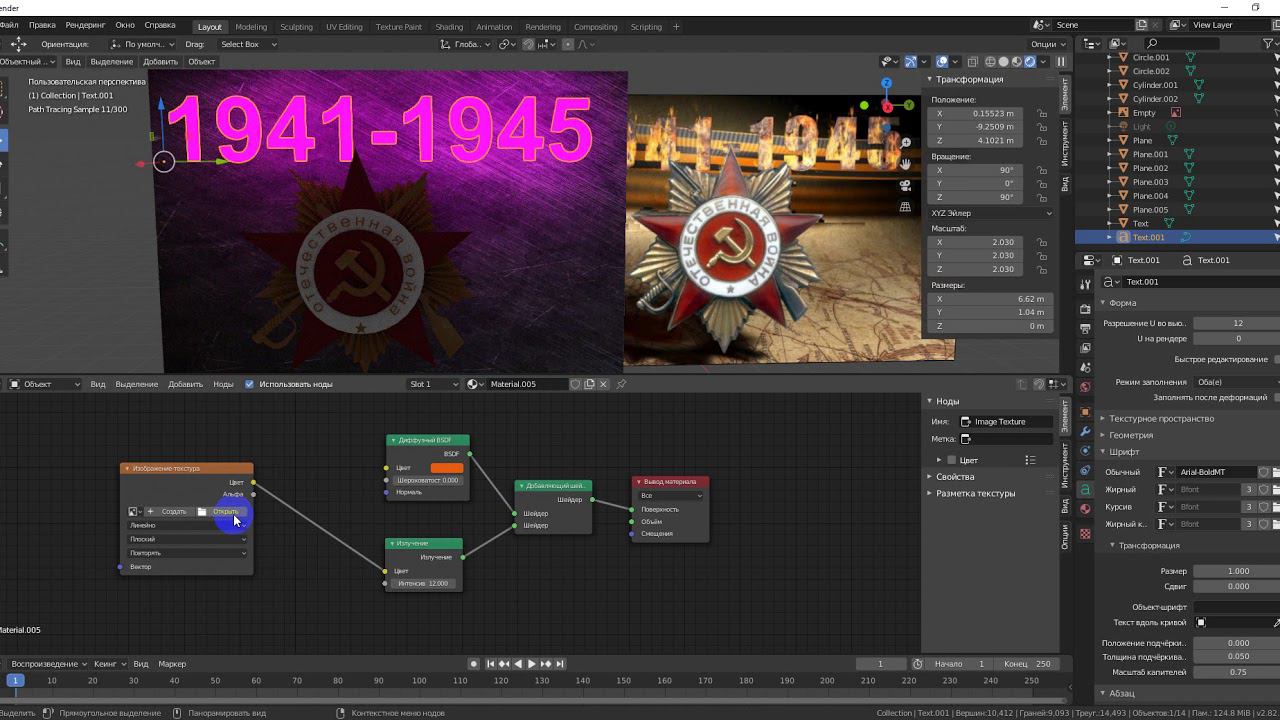Open the Справка help menu
This screenshot has height=720, width=1280.
(159, 25)
